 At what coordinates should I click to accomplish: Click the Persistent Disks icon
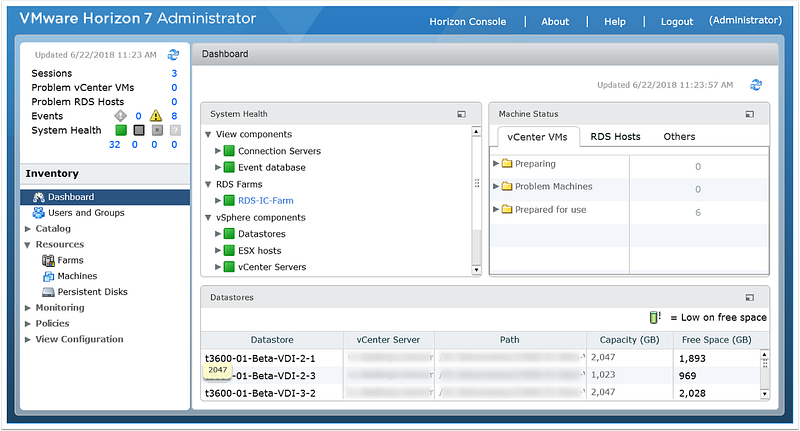[x=48, y=292]
